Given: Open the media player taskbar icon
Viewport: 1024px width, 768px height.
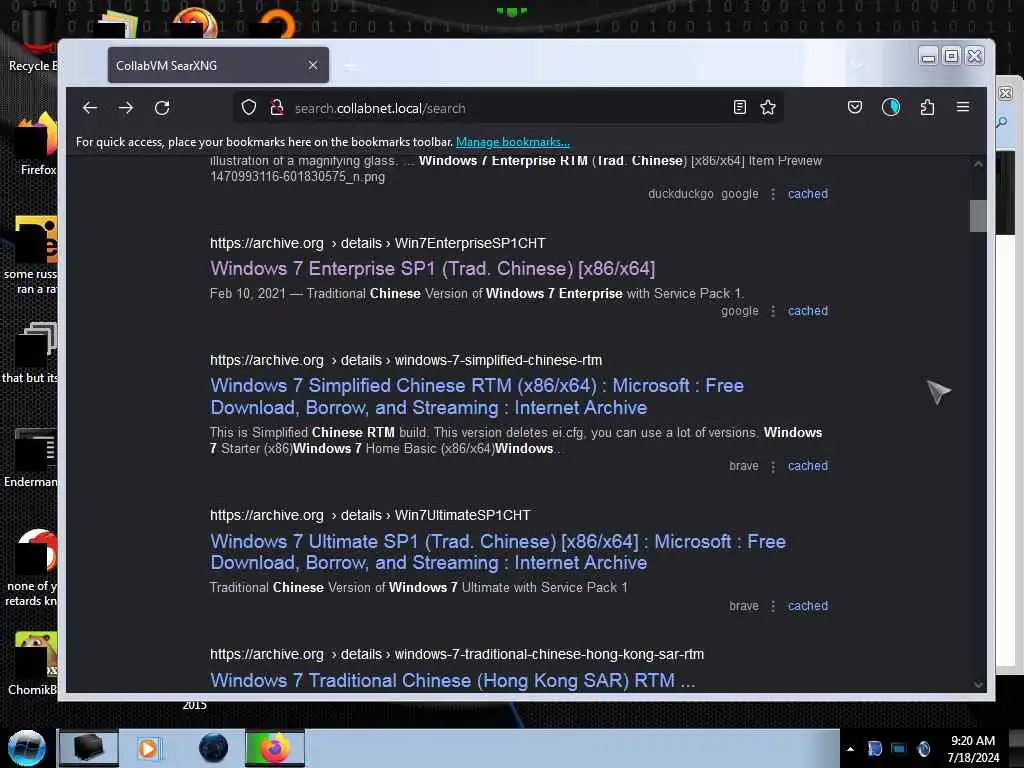Looking at the screenshot, I should (148, 748).
